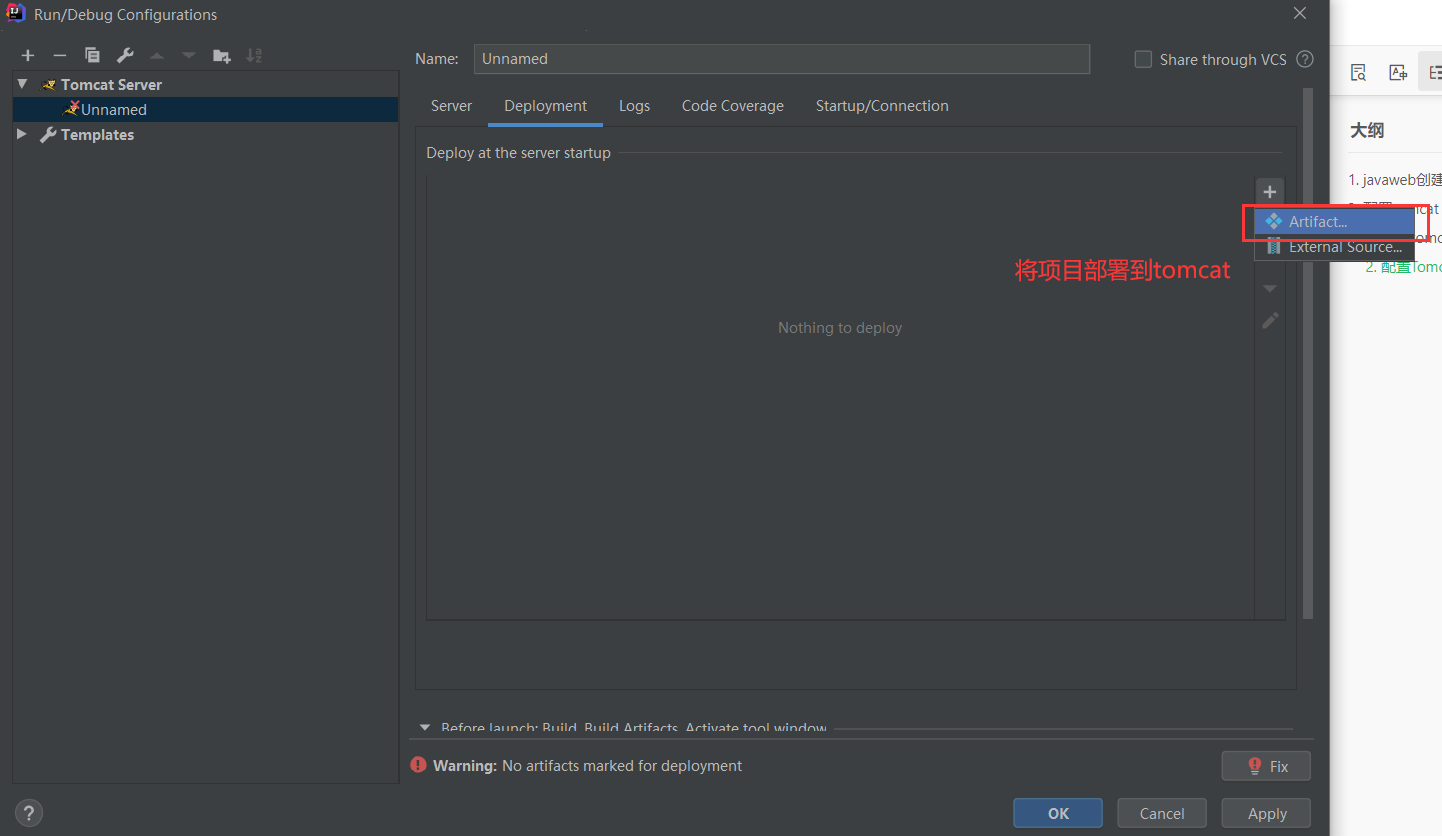Click the Apply button
This screenshot has height=836, width=1442.
(1266, 813)
